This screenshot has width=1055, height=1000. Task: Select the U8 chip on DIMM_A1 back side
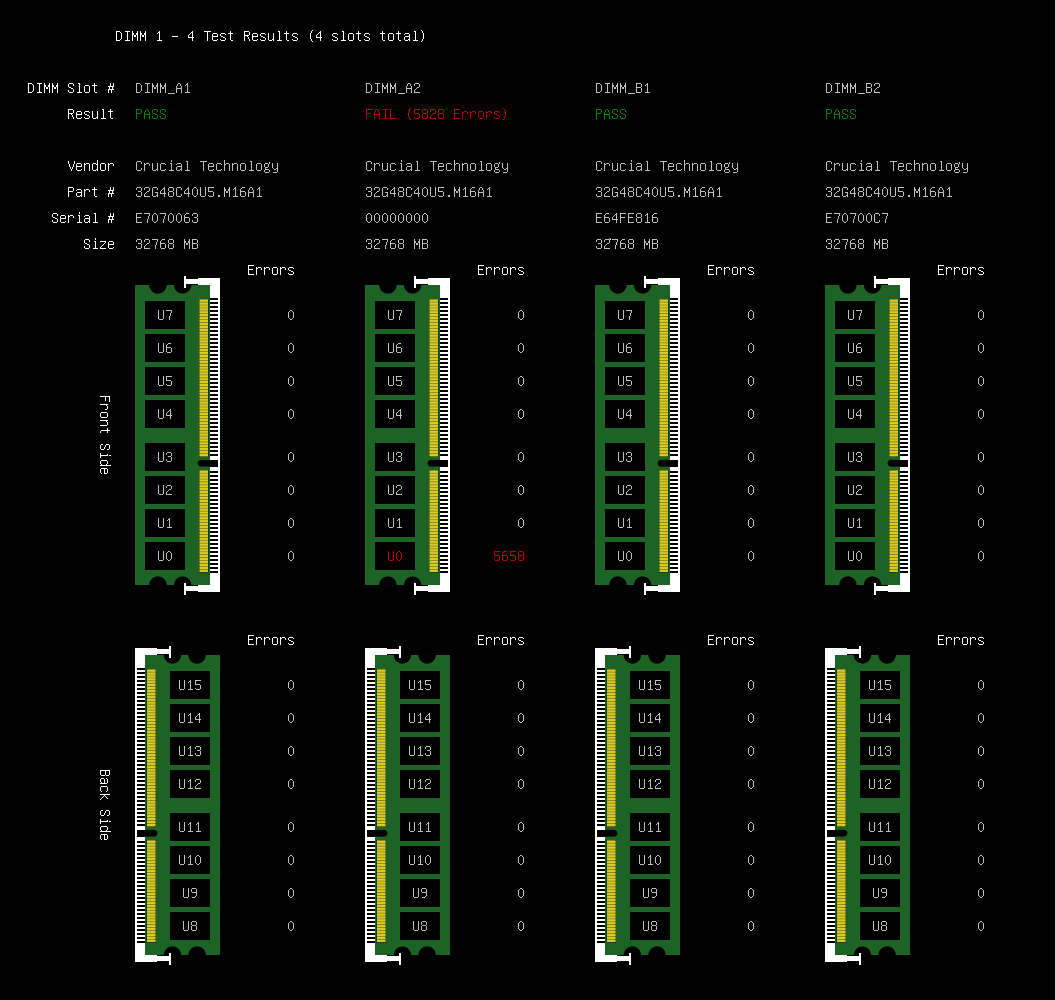(x=190, y=926)
